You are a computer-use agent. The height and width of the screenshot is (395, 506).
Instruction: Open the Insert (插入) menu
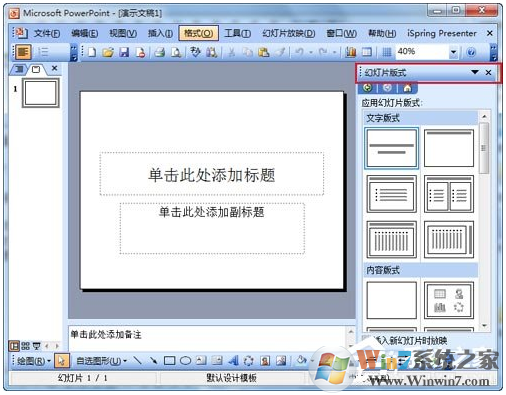tap(160, 33)
